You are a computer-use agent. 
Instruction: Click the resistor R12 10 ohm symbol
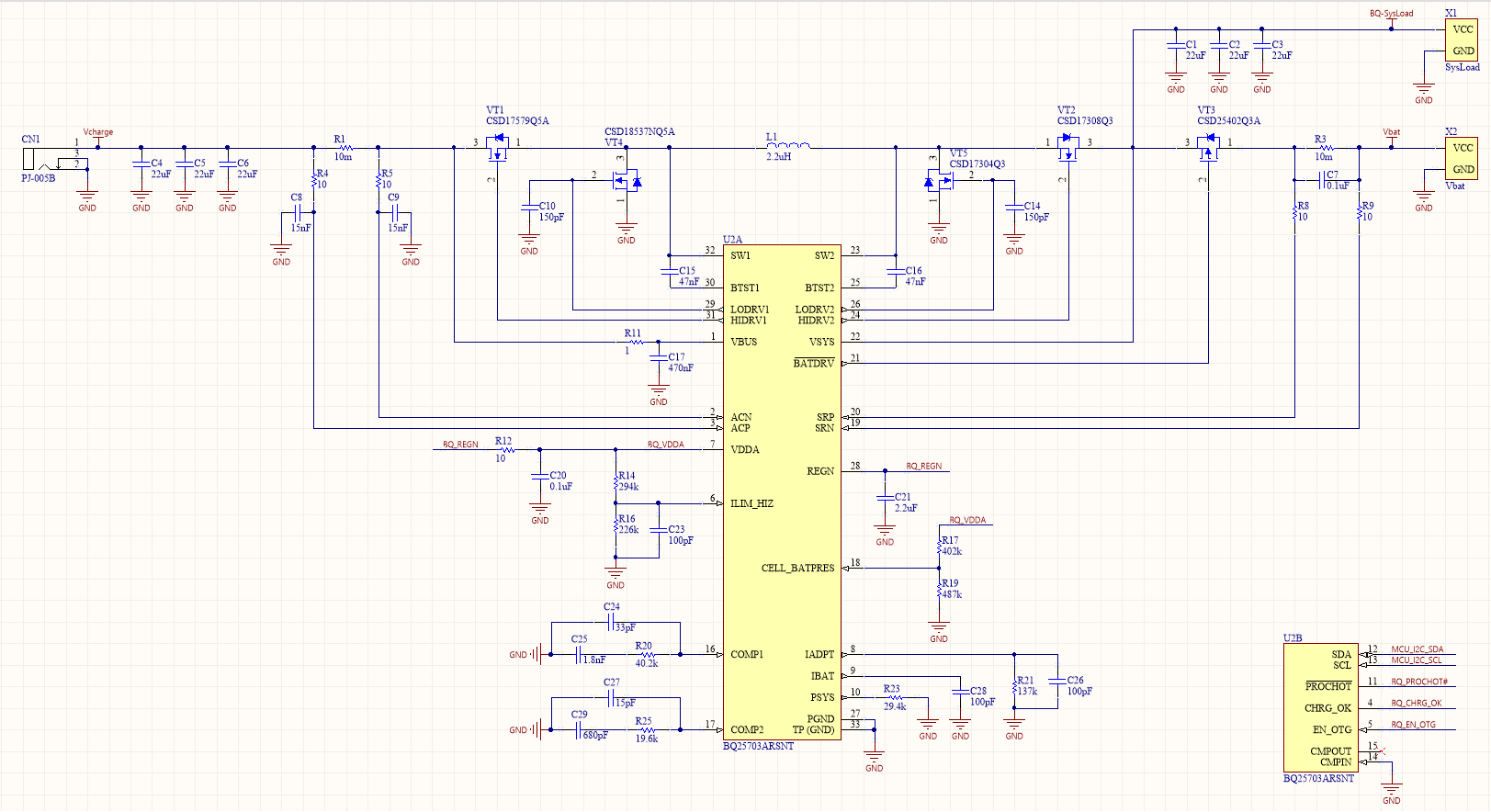click(505, 449)
